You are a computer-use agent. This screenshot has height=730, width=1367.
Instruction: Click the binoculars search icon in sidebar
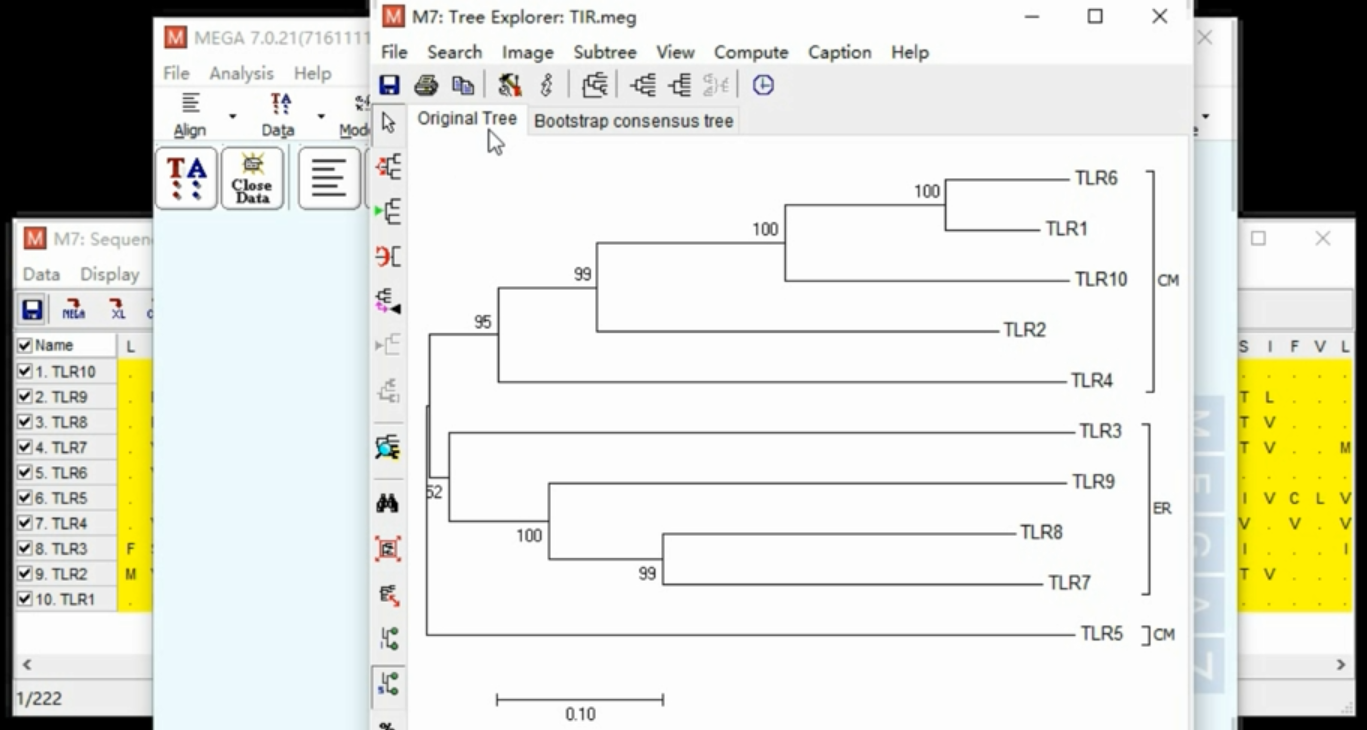pyautogui.click(x=388, y=503)
